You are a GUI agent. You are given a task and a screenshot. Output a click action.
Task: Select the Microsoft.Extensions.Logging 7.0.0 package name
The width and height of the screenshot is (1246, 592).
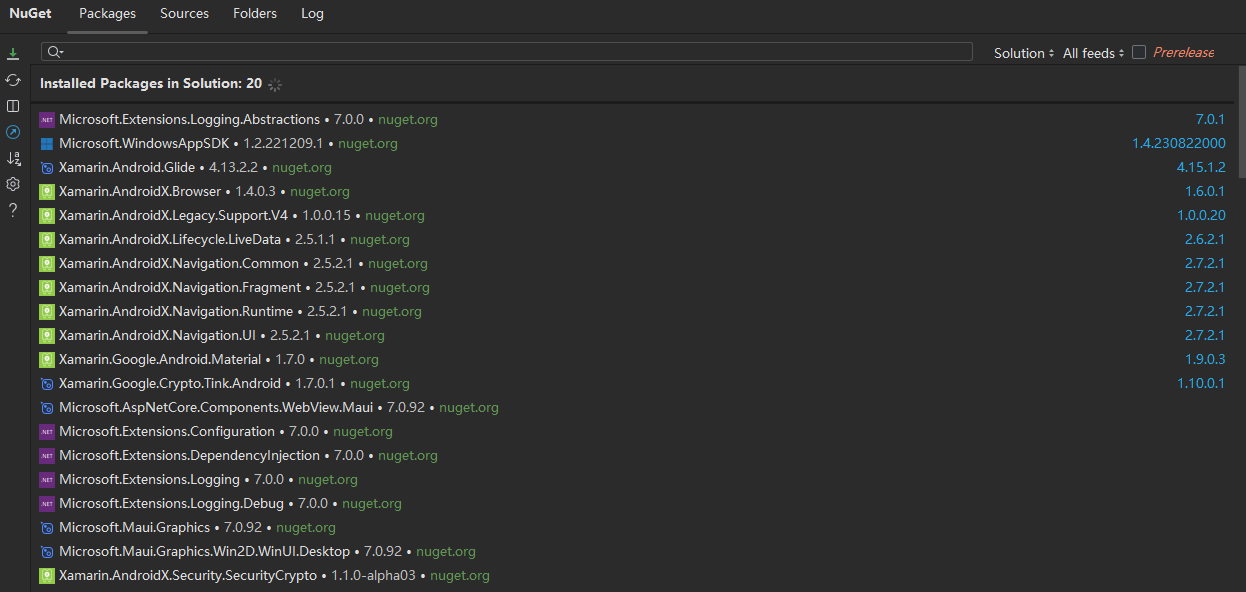click(149, 479)
